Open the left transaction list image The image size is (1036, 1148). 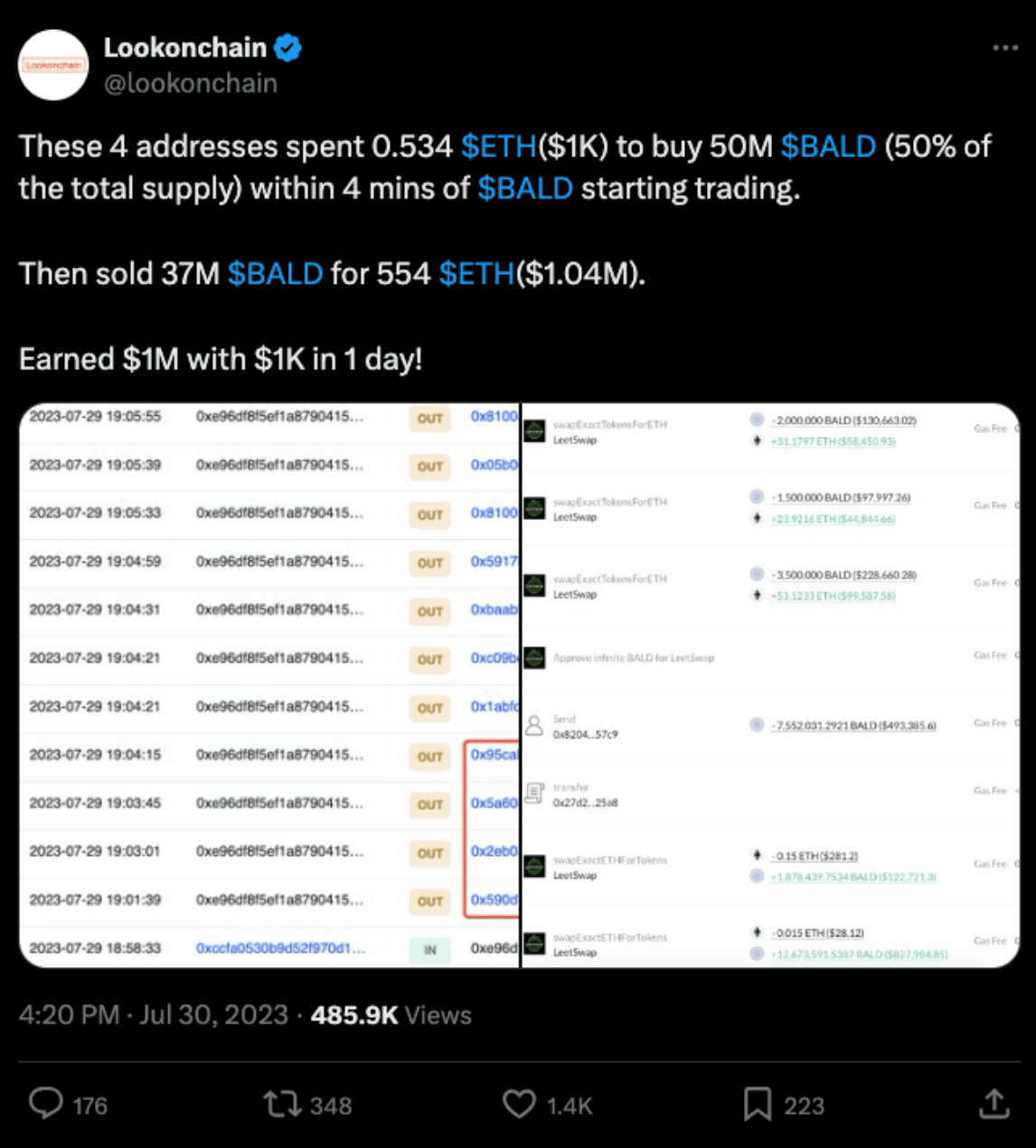click(x=269, y=685)
